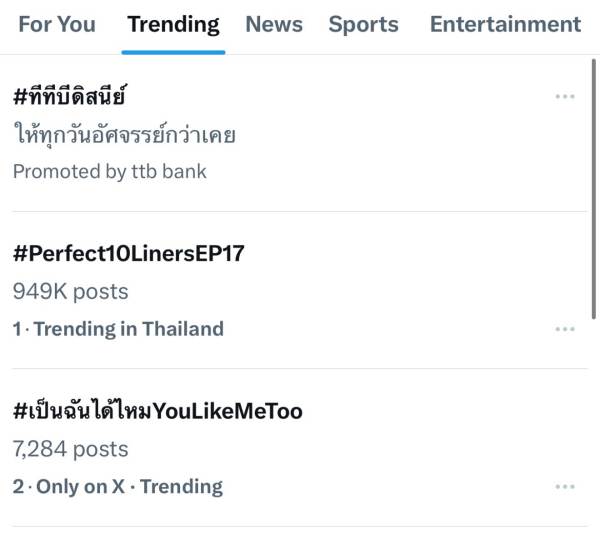Image resolution: width=600 pixels, height=534 pixels.
Task: Click the vertical scrollbar on the right edge
Action: point(595,190)
